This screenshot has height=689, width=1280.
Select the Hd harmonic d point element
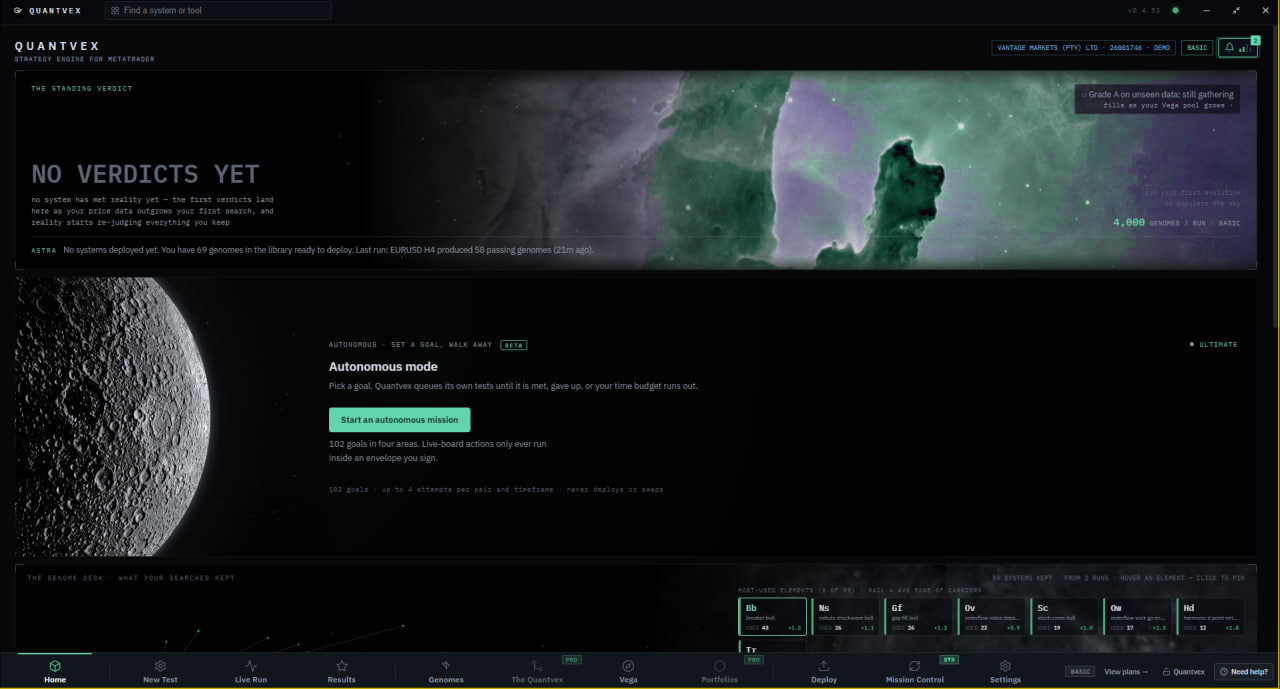[1211, 617]
